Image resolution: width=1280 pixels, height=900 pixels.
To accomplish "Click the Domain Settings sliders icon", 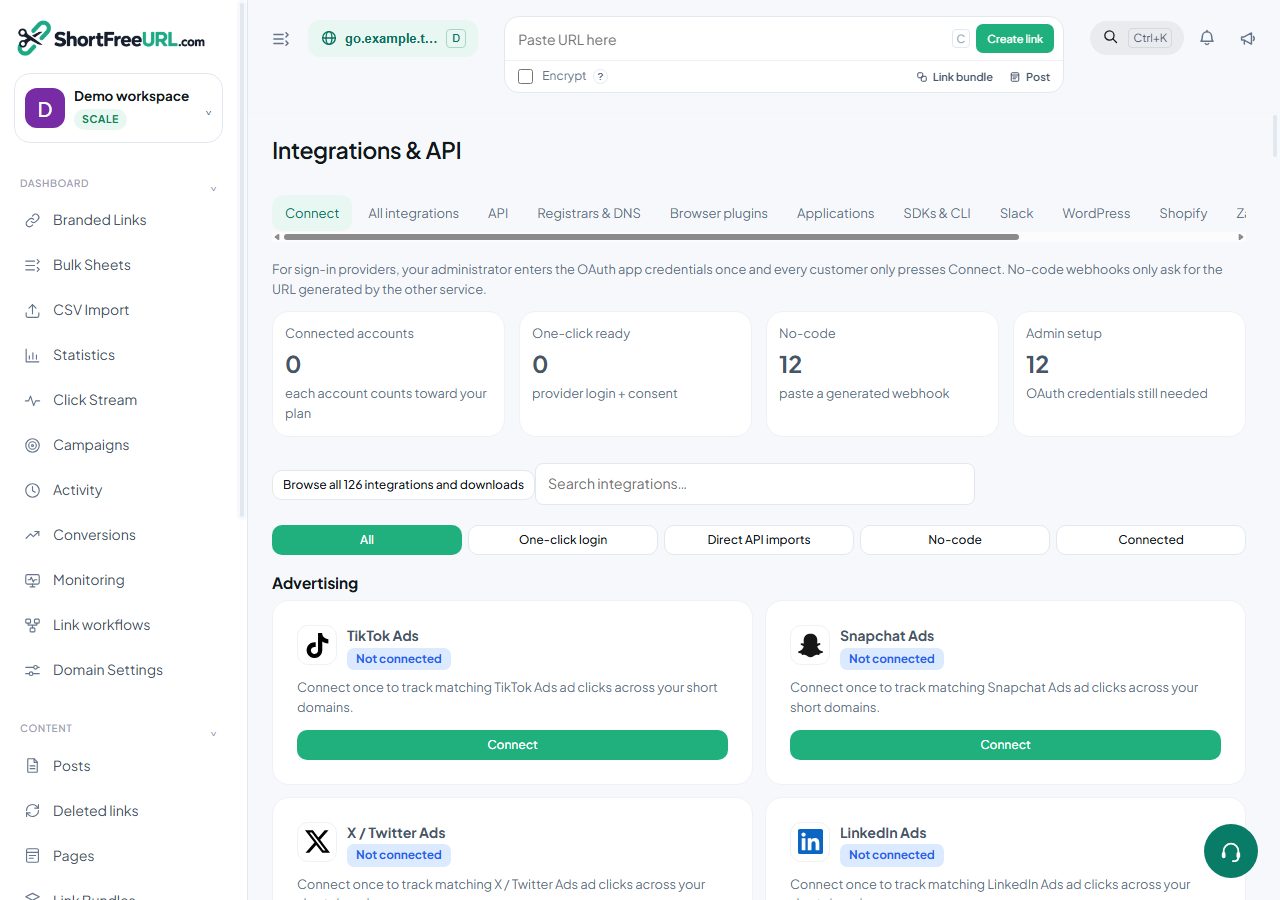I will click(x=33, y=670).
